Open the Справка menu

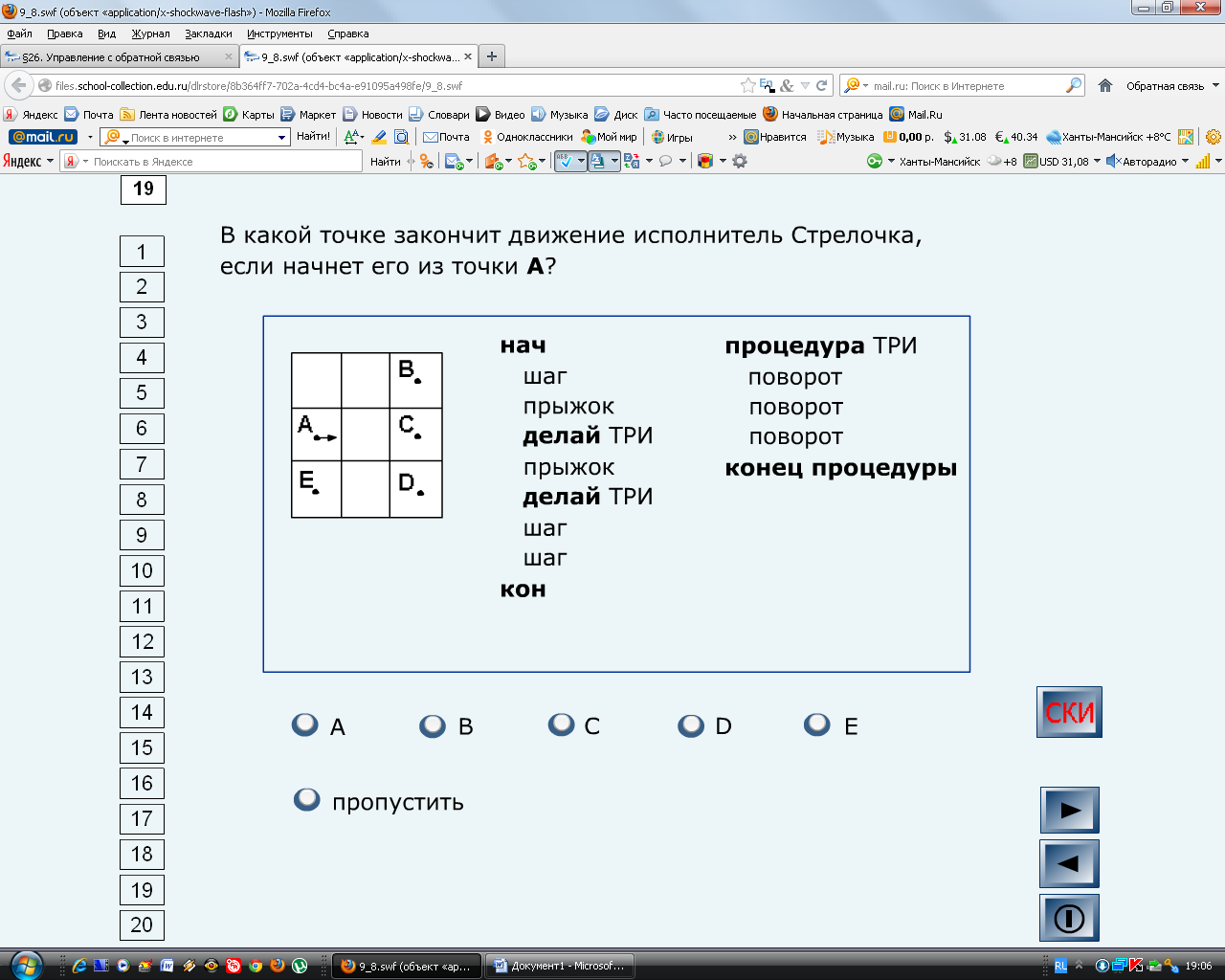348,33
